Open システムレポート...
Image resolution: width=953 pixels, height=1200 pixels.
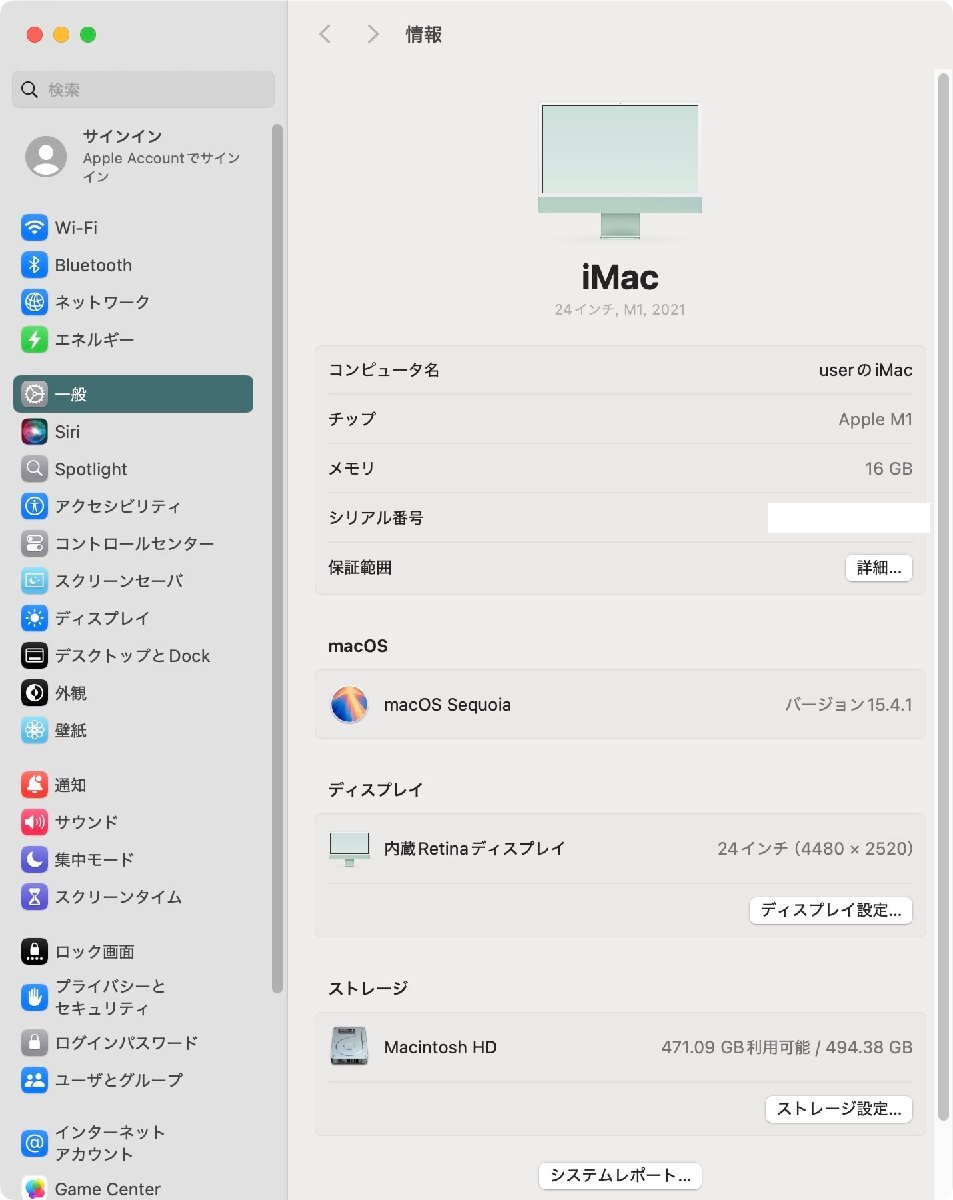[620, 1174]
